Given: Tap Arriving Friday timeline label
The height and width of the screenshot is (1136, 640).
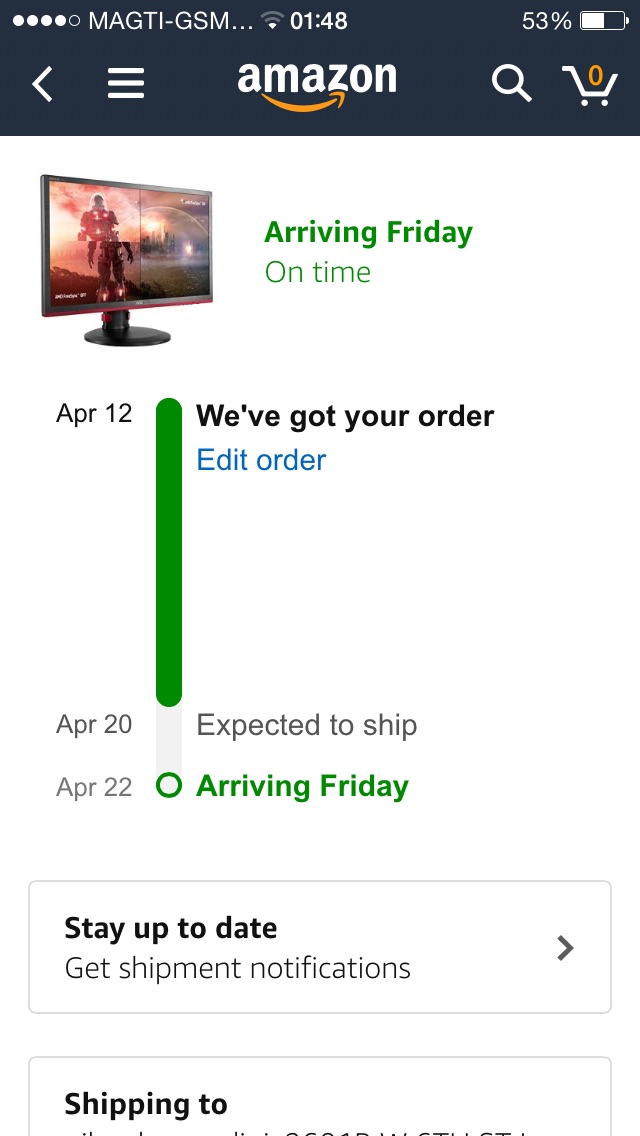Looking at the screenshot, I should click(302, 786).
